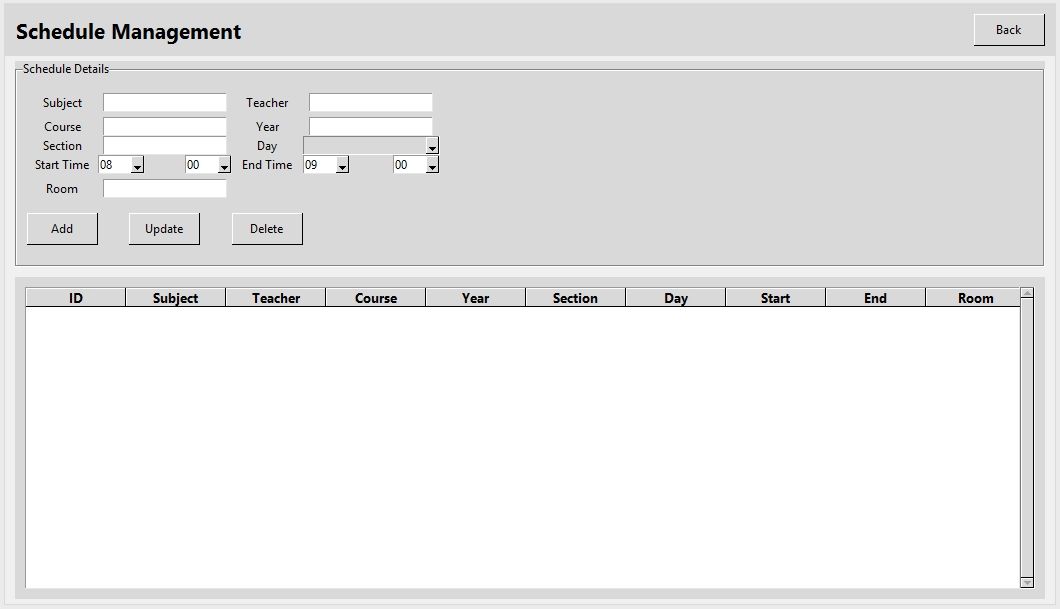Click the Year entry field
Screen dimensions: 1060x609
[370, 127]
